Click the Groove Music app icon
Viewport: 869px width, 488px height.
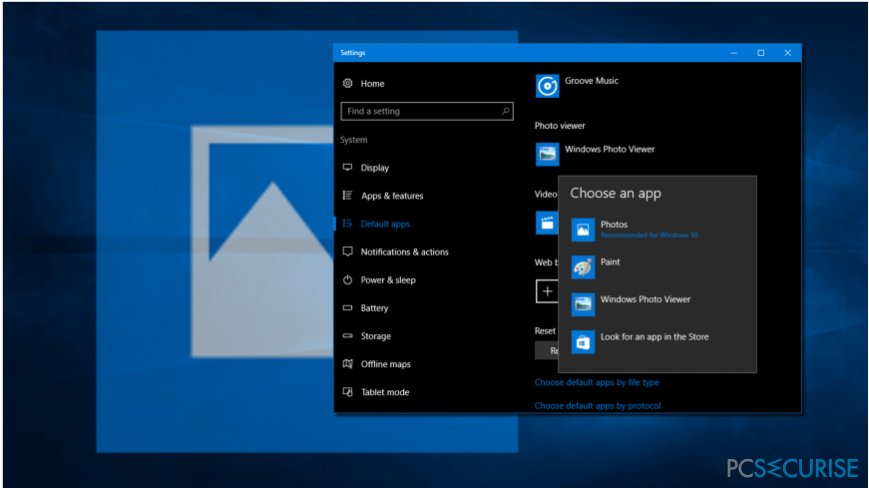547,86
